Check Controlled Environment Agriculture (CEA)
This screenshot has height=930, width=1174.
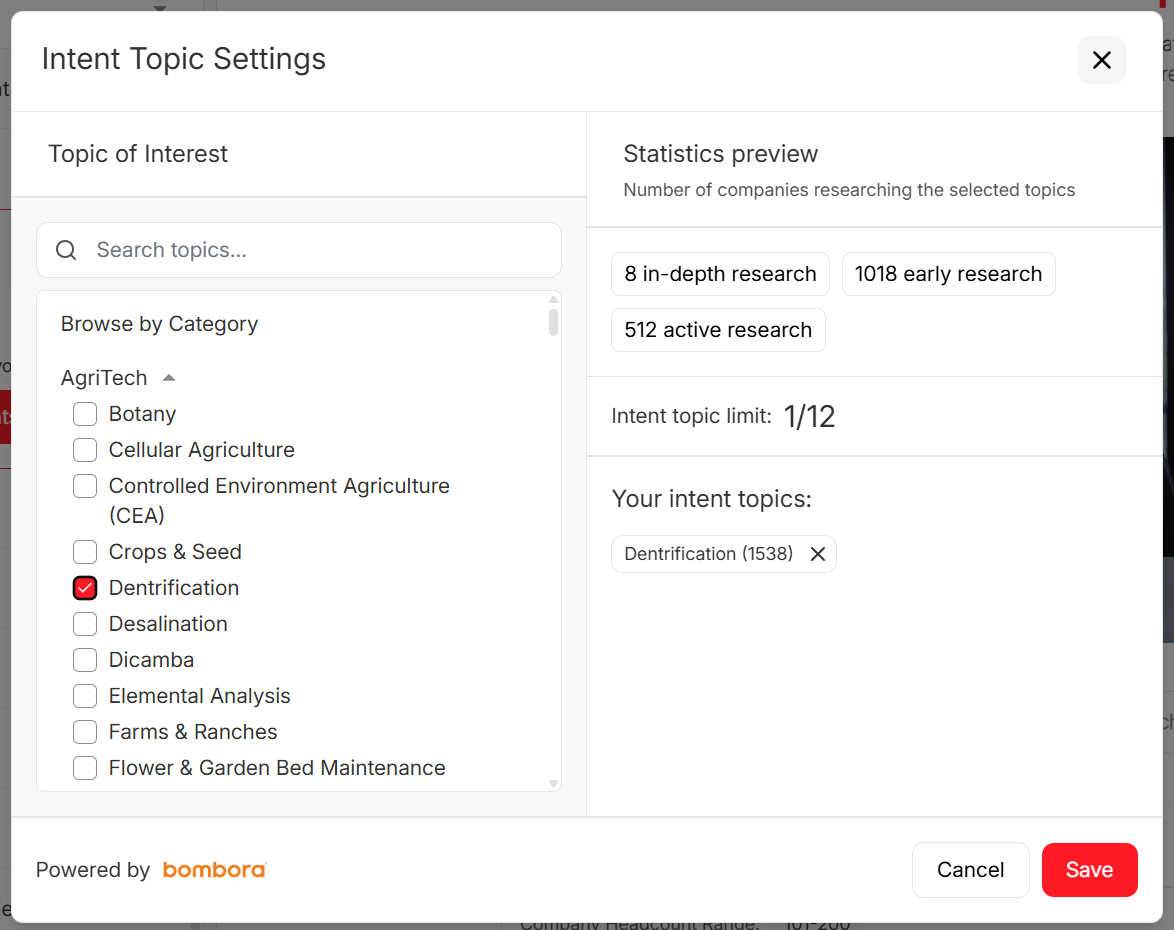click(x=85, y=486)
